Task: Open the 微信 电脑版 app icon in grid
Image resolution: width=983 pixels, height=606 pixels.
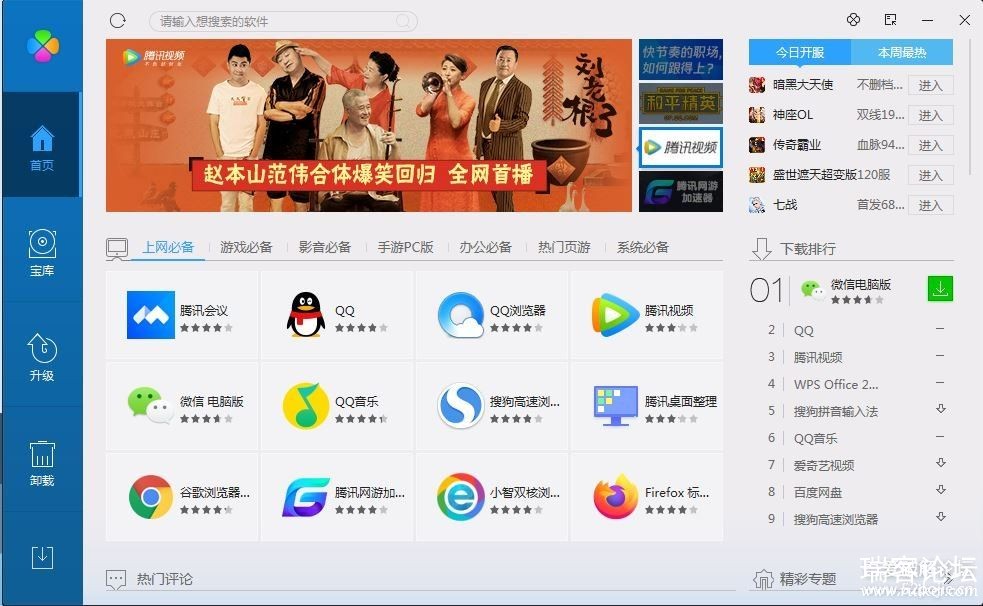Action: [x=150, y=405]
